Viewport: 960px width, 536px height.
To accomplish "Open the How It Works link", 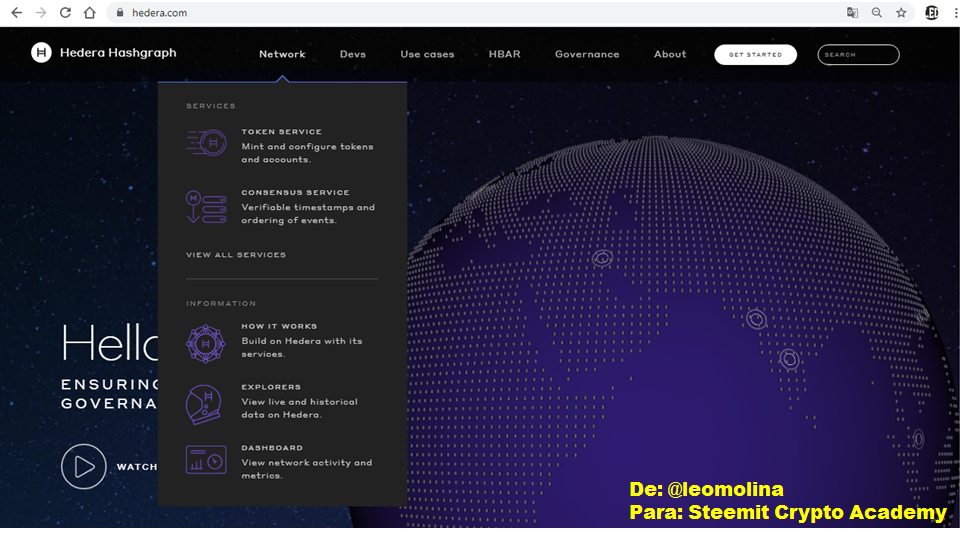I will pos(279,327).
